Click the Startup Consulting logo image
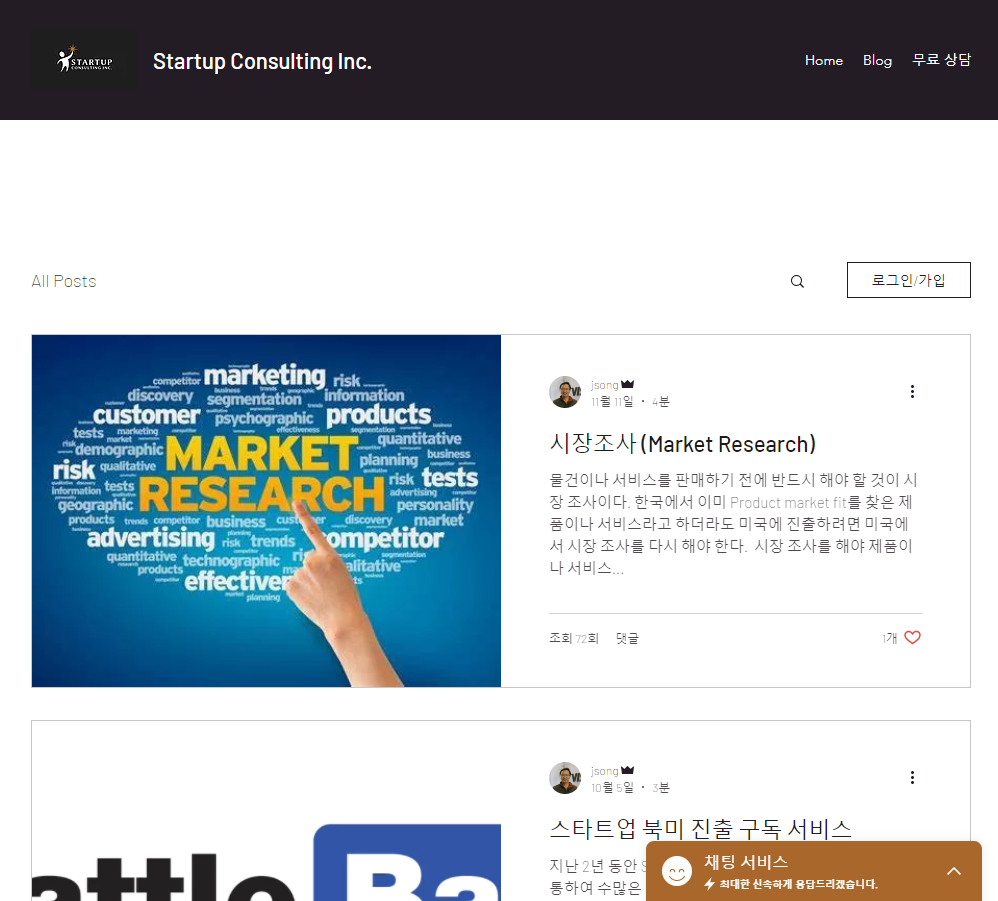This screenshot has height=901, width=998. pyautogui.click(x=84, y=60)
